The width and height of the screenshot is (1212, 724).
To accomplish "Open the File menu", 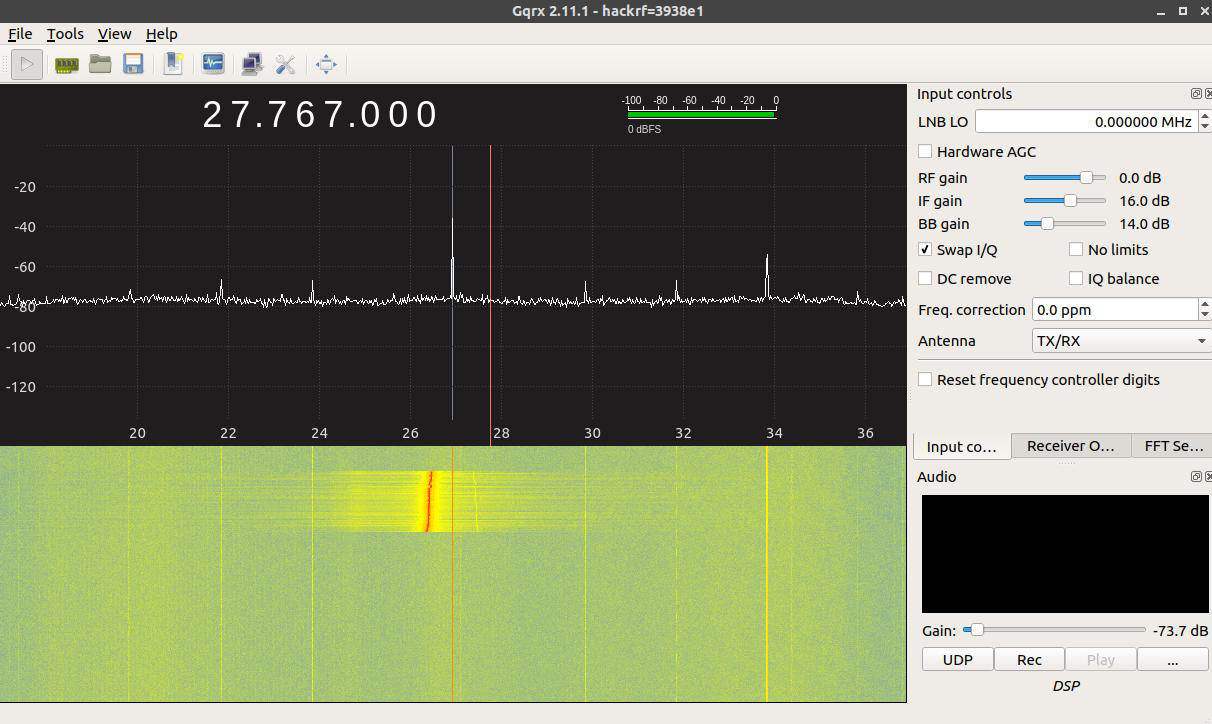I will coord(20,34).
